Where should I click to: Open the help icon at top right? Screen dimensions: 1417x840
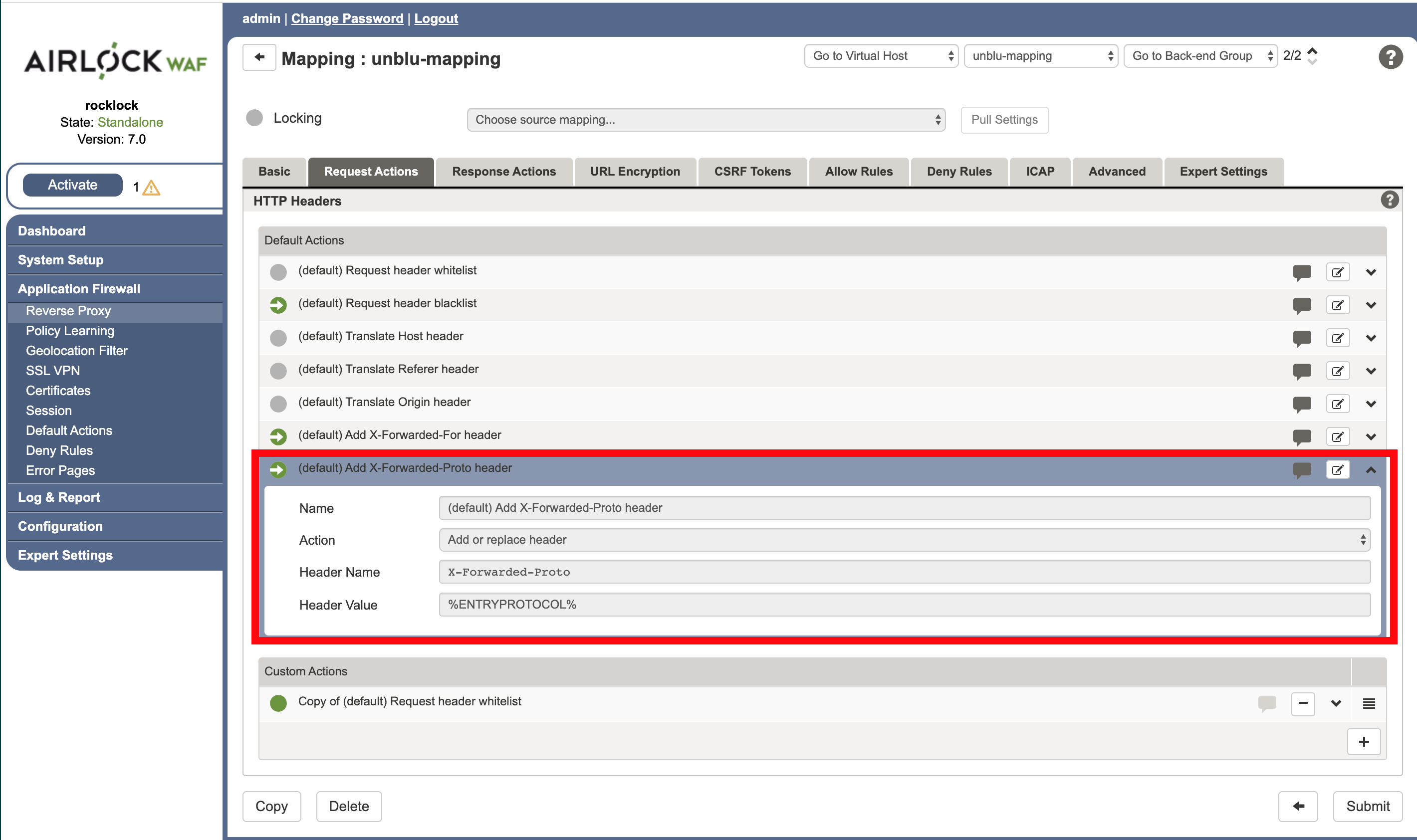coord(1390,57)
